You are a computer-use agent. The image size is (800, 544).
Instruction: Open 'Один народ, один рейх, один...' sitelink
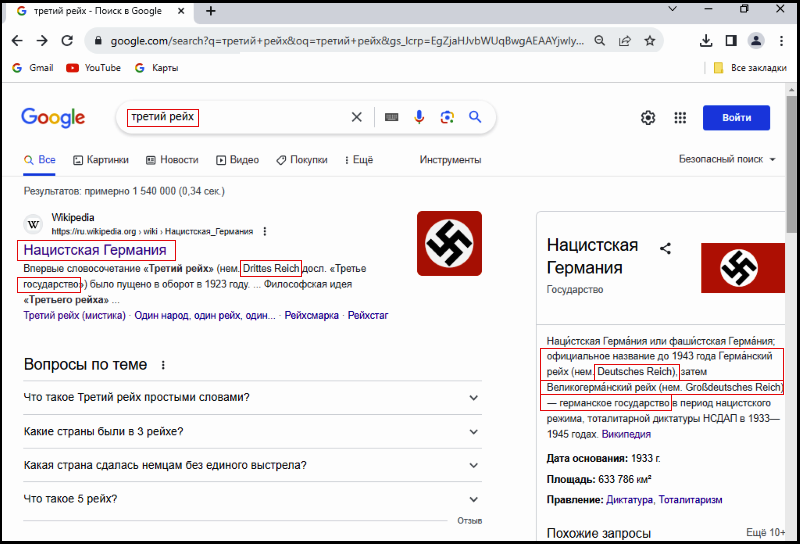click(205, 315)
